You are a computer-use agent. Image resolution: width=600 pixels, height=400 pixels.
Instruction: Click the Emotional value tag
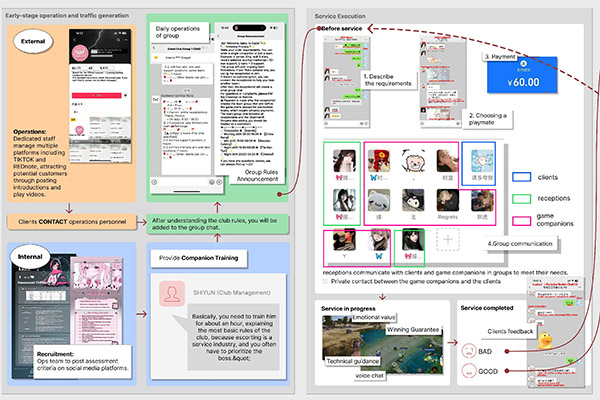[x=373, y=317]
